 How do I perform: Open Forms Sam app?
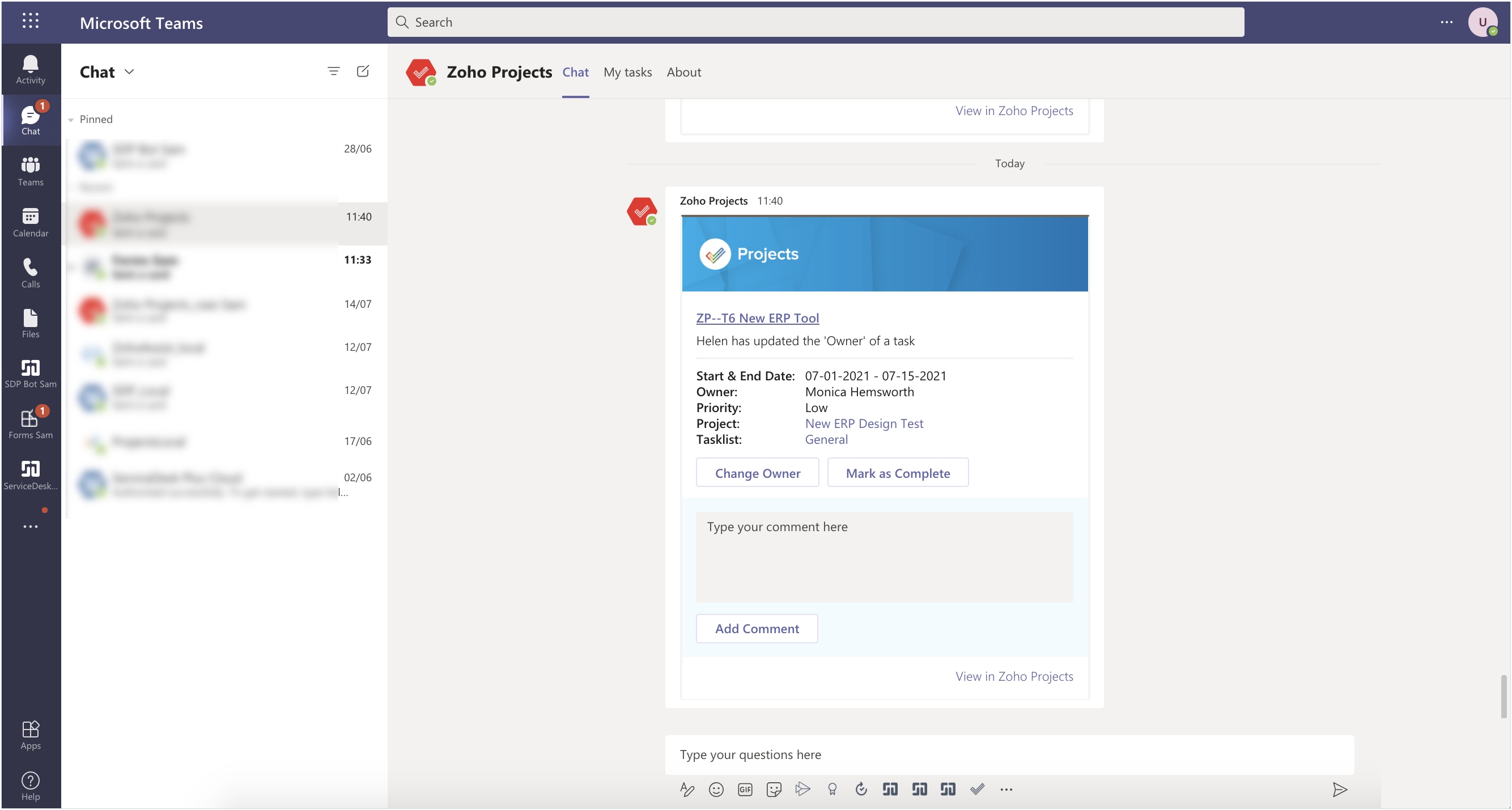click(31, 425)
